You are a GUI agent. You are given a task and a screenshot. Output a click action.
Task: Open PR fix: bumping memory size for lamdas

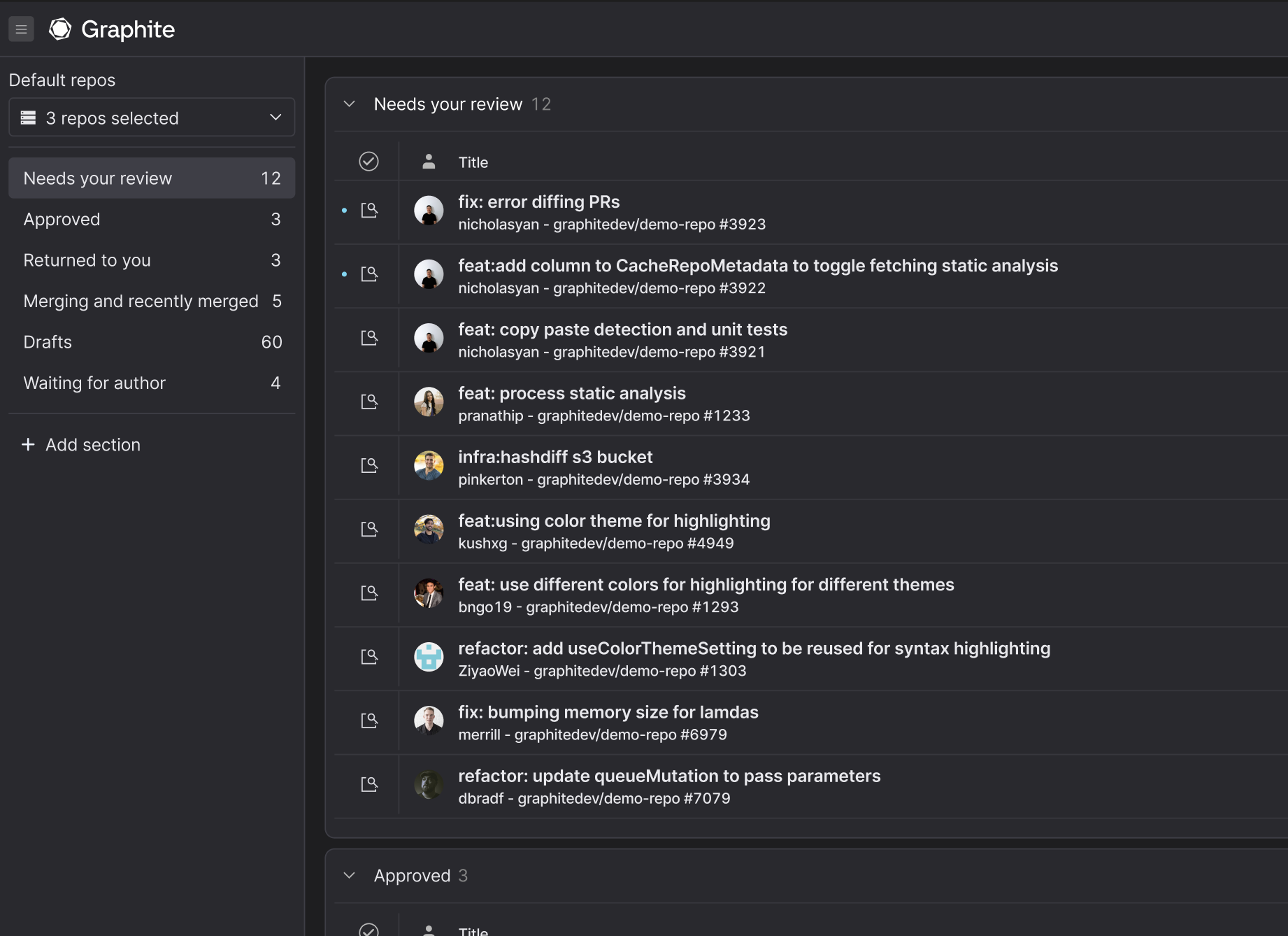pos(608,712)
